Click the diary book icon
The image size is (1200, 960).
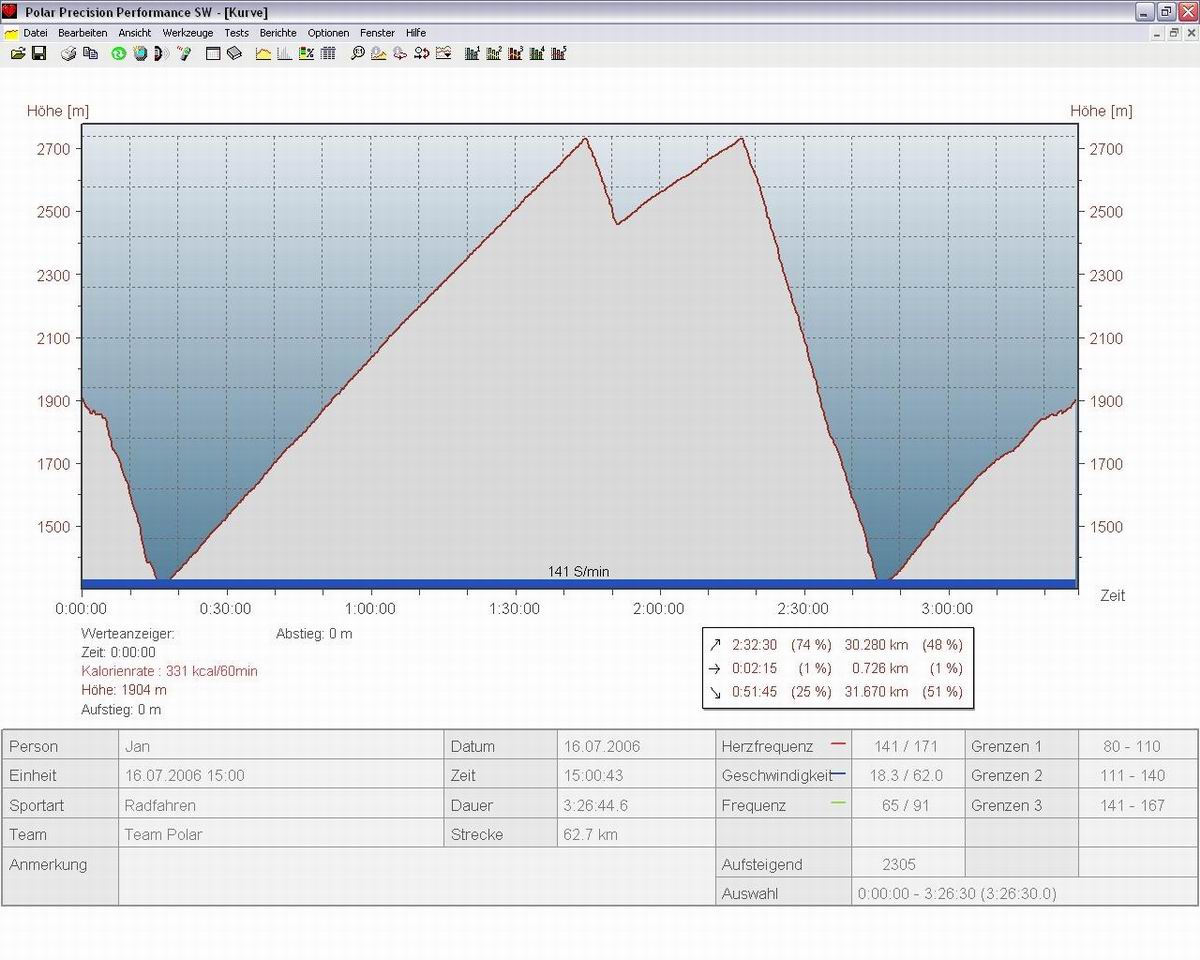tap(234, 53)
